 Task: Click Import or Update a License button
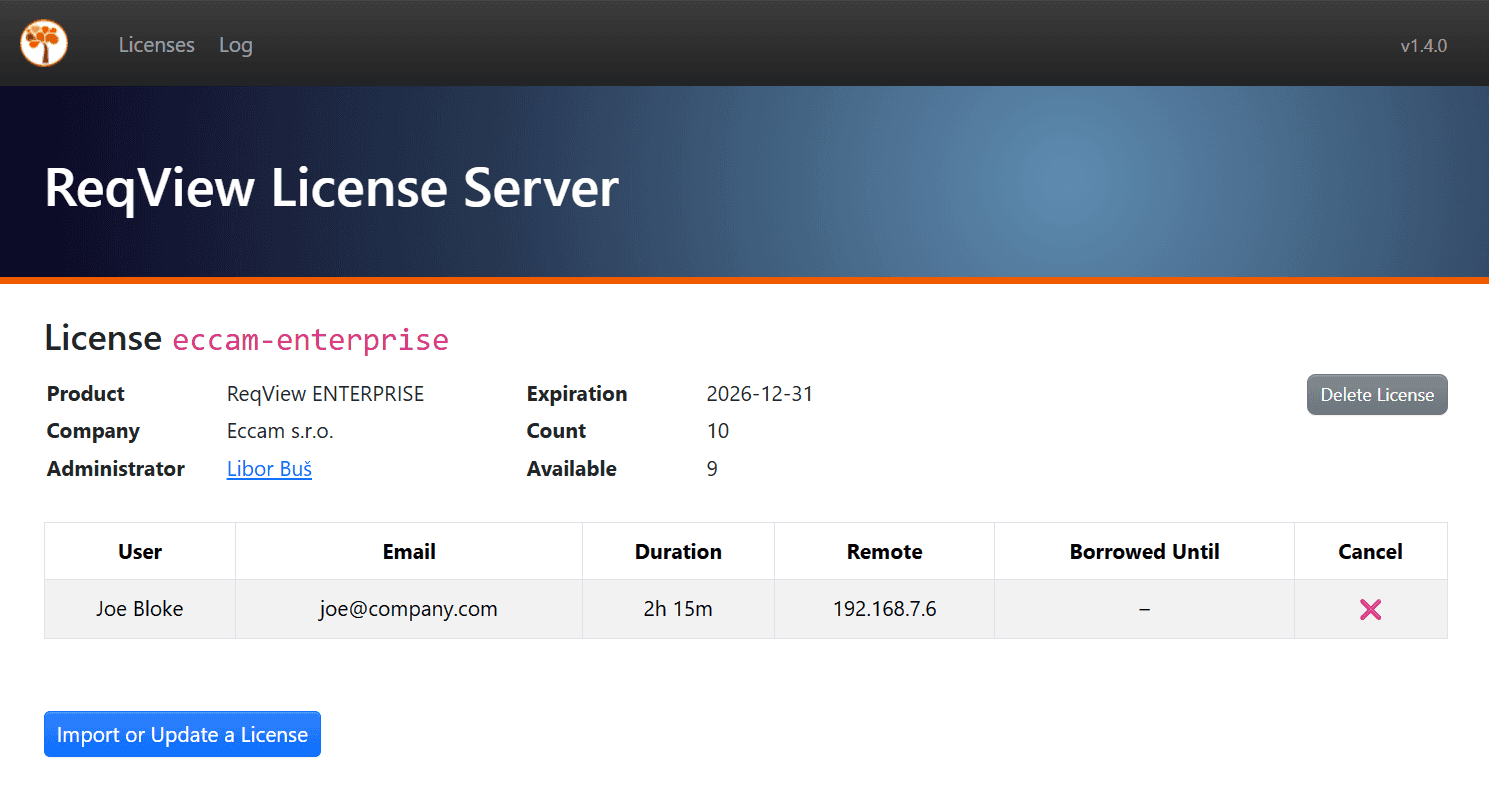[182, 735]
